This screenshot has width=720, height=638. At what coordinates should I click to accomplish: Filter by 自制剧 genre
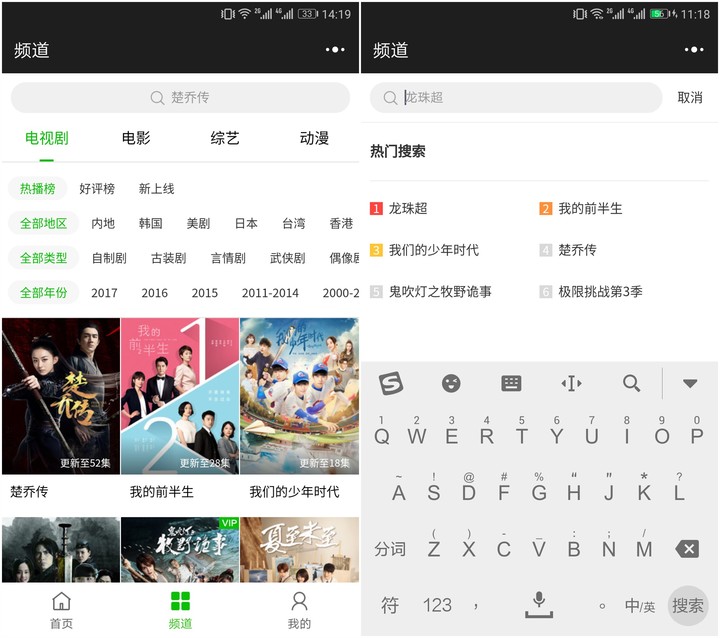pos(109,258)
